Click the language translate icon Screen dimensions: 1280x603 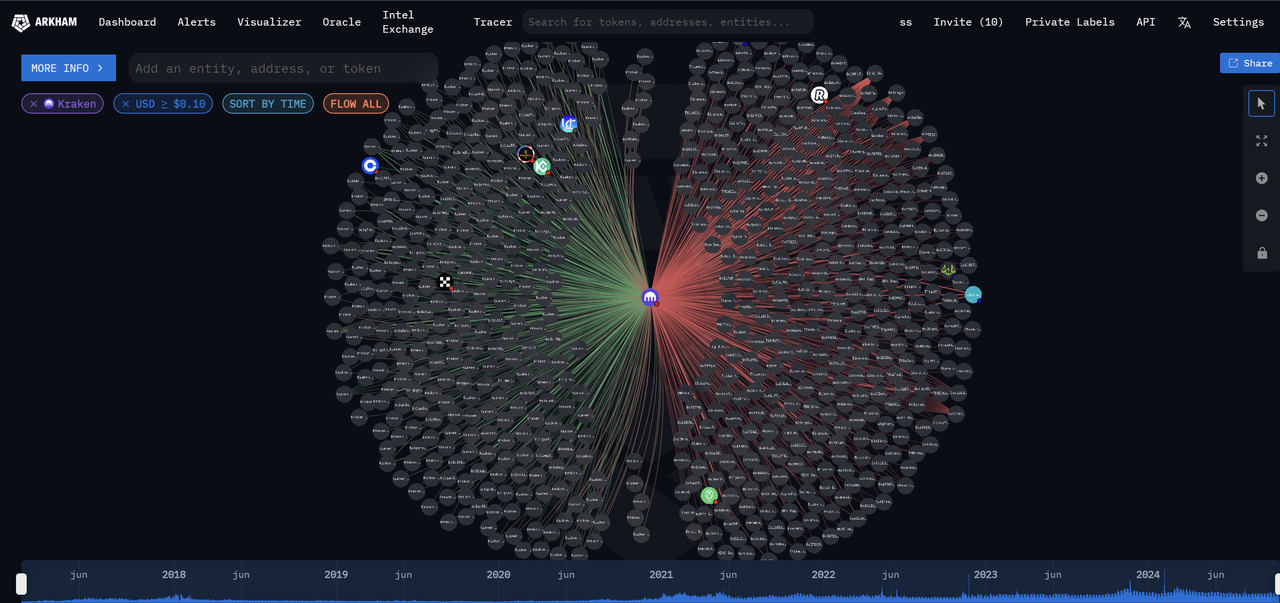click(x=1184, y=22)
